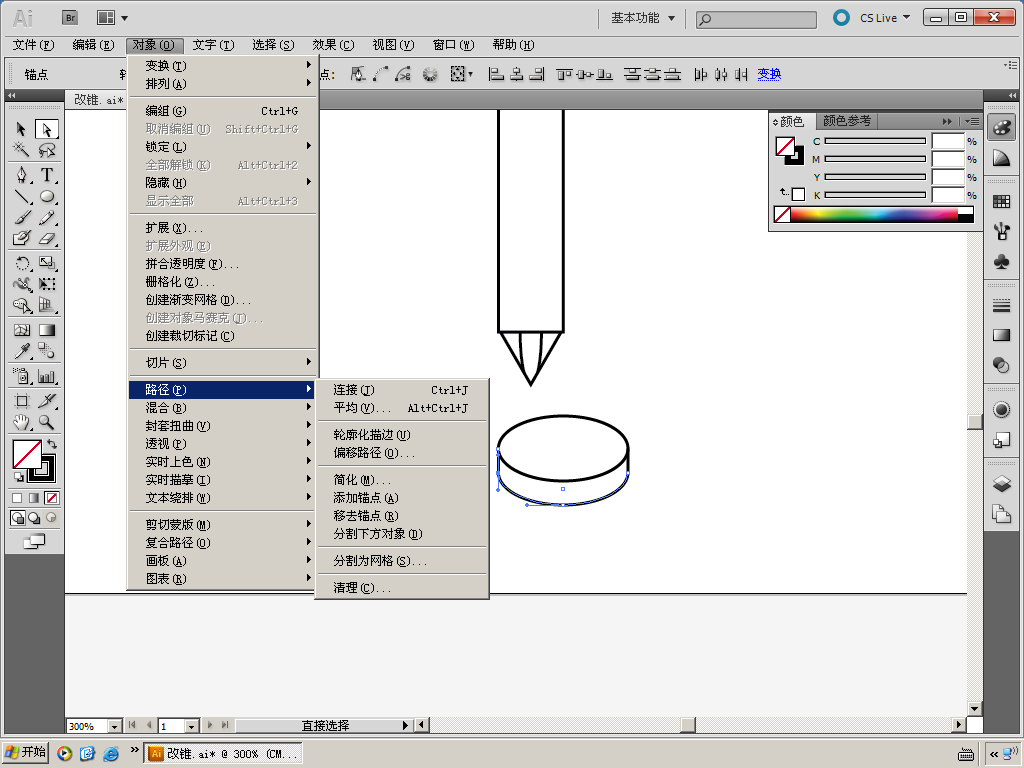This screenshot has width=1024, height=768.
Task: Select the Column Graph tool
Action: (x=46, y=376)
